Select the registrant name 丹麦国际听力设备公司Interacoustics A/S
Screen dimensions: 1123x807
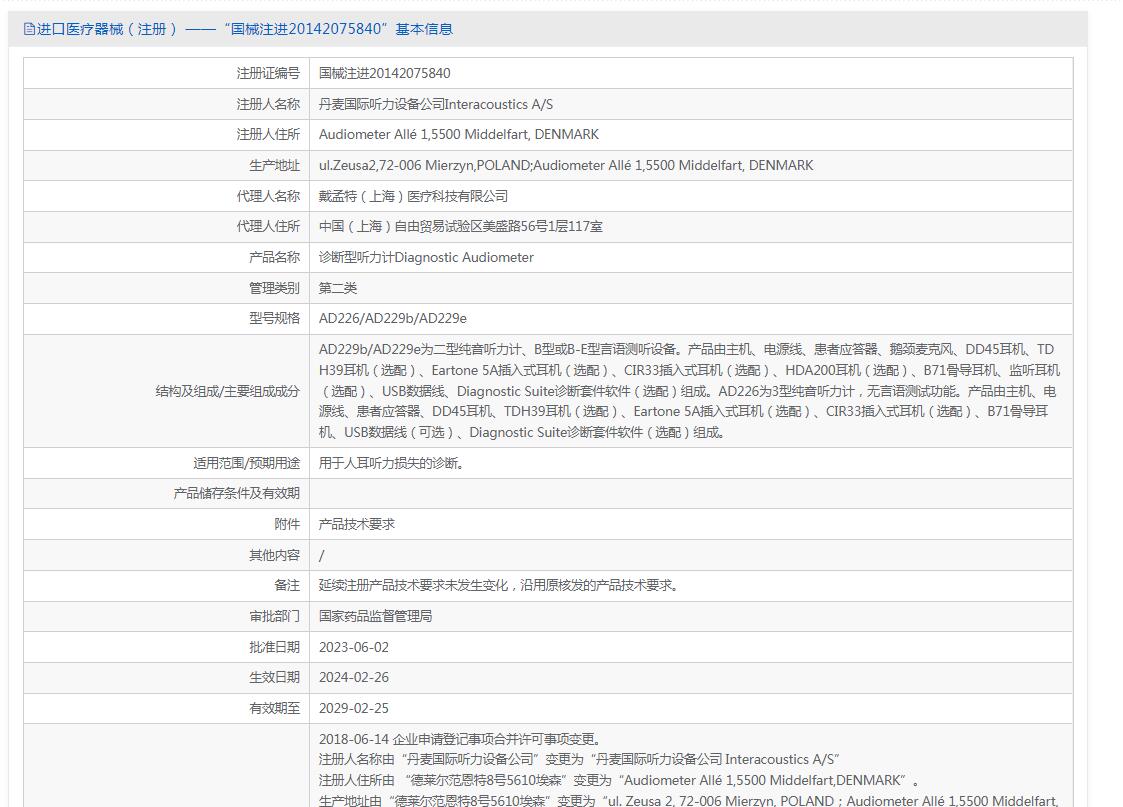click(x=435, y=104)
